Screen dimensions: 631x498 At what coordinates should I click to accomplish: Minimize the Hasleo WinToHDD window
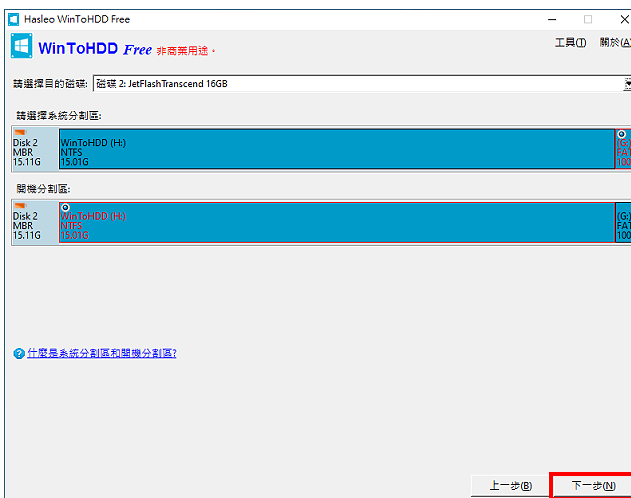pos(552,19)
